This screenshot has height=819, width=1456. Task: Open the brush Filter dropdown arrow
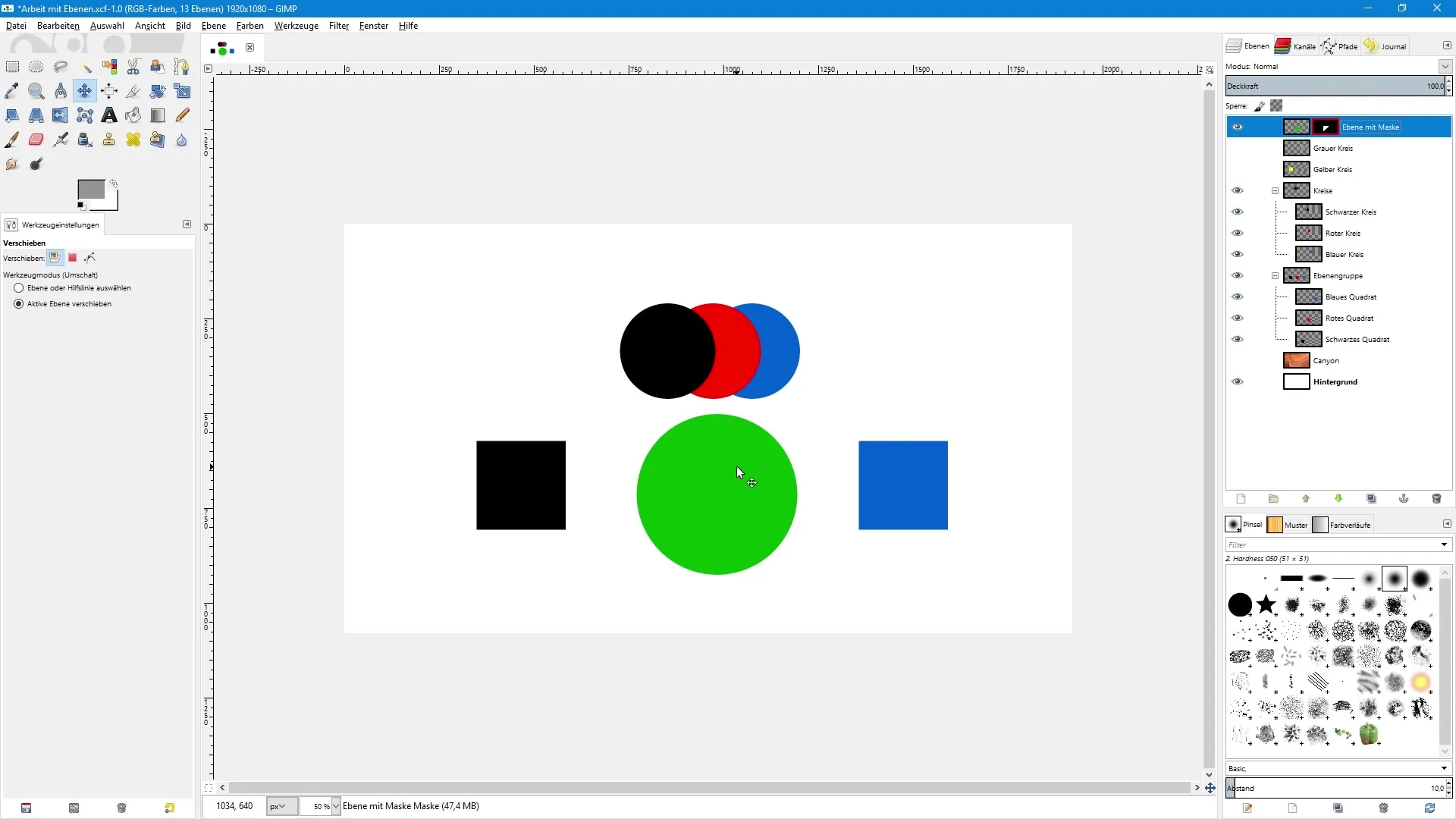coord(1444,544)
